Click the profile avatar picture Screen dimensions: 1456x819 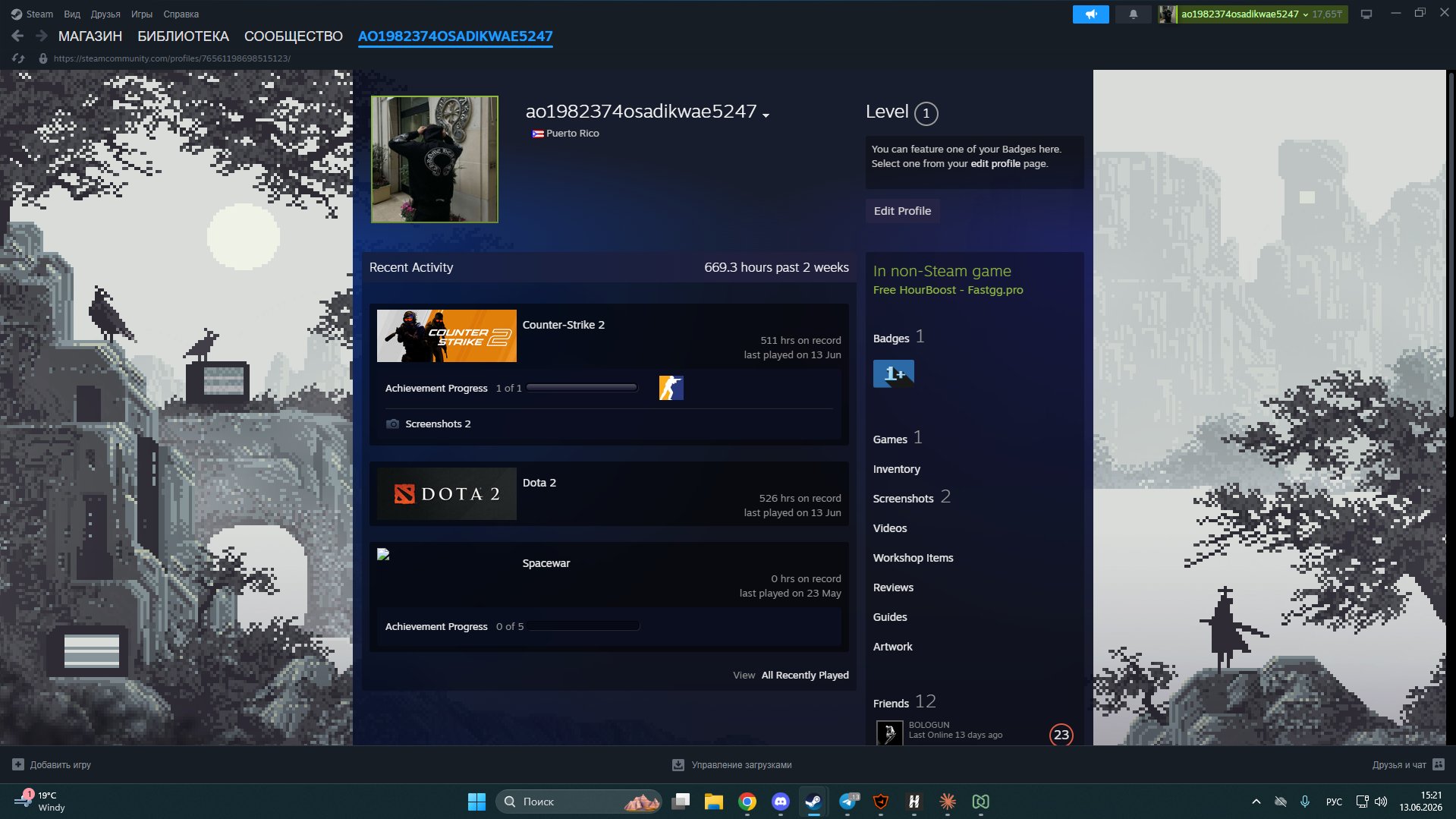coord(435,159)
